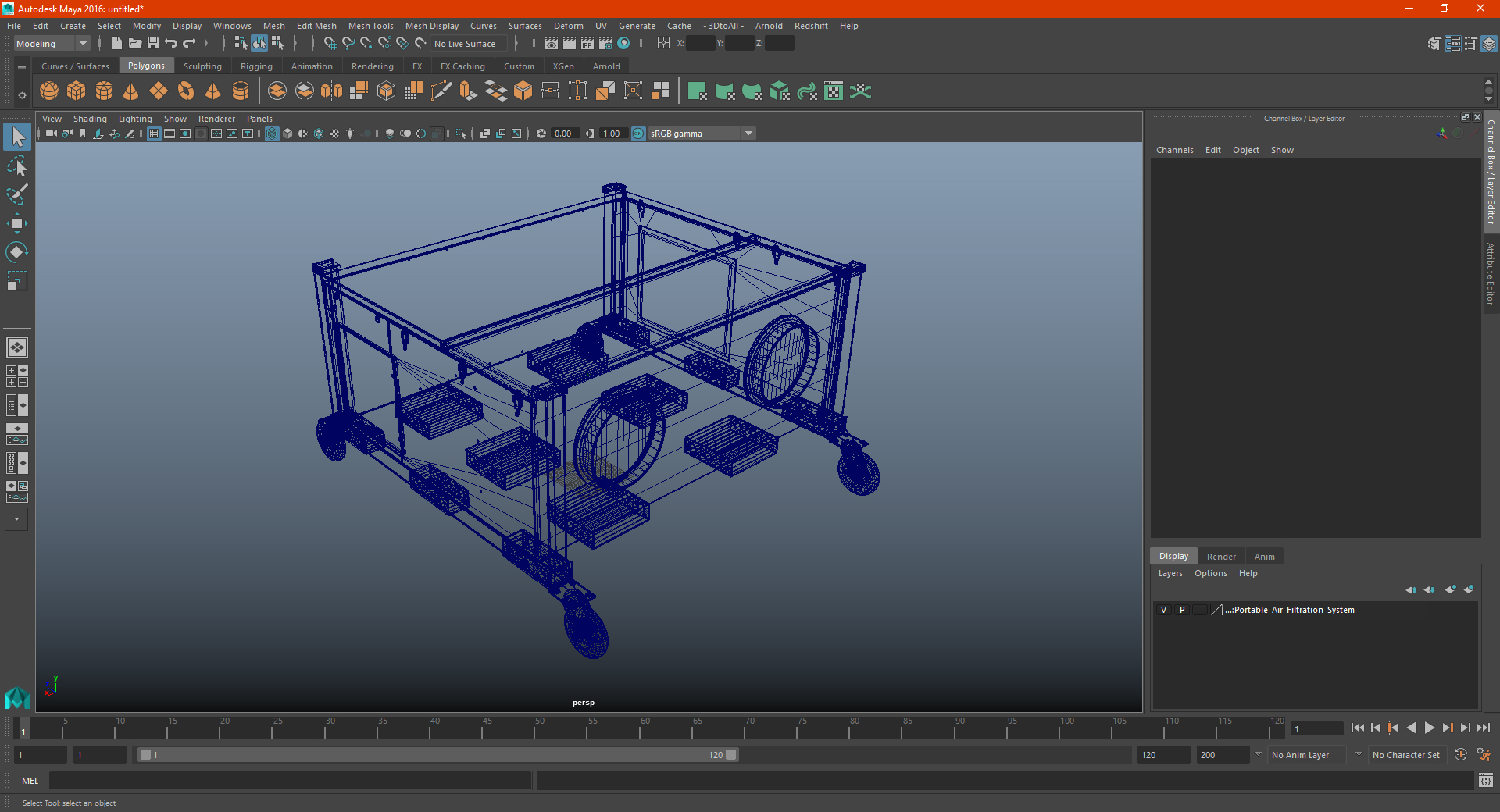Toggle visibility V of Portable_Air_Filtration_System layer
The width and height of the screenshot is (1500, 812).
click(x=1163, y=610)
